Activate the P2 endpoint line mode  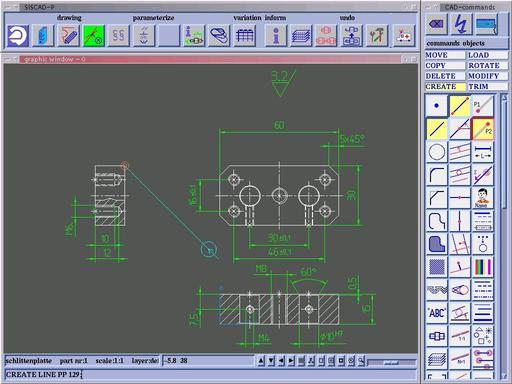(483, 129)
